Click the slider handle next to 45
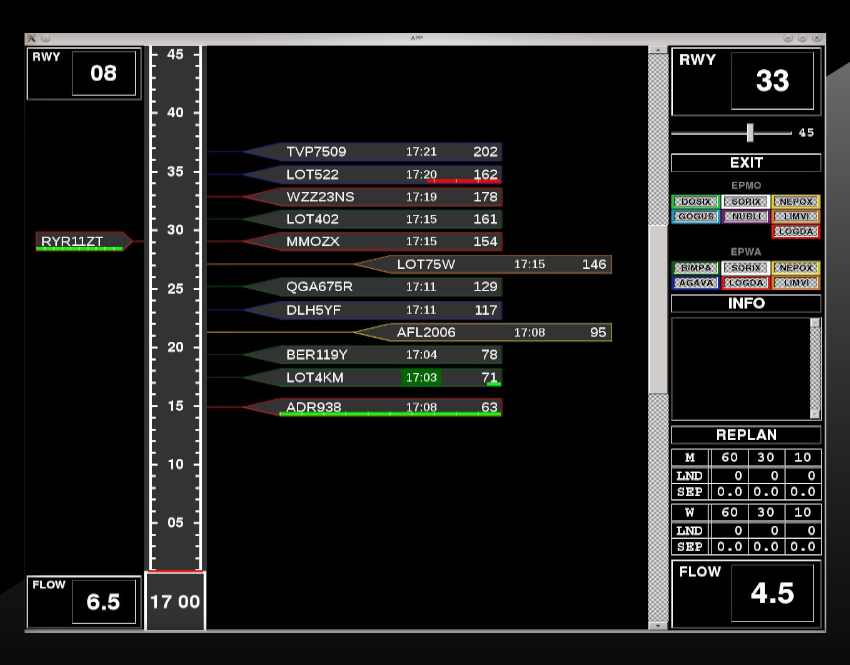Image resolution: width=850 pixels, height=665 pixels. (x=749, y=133)
